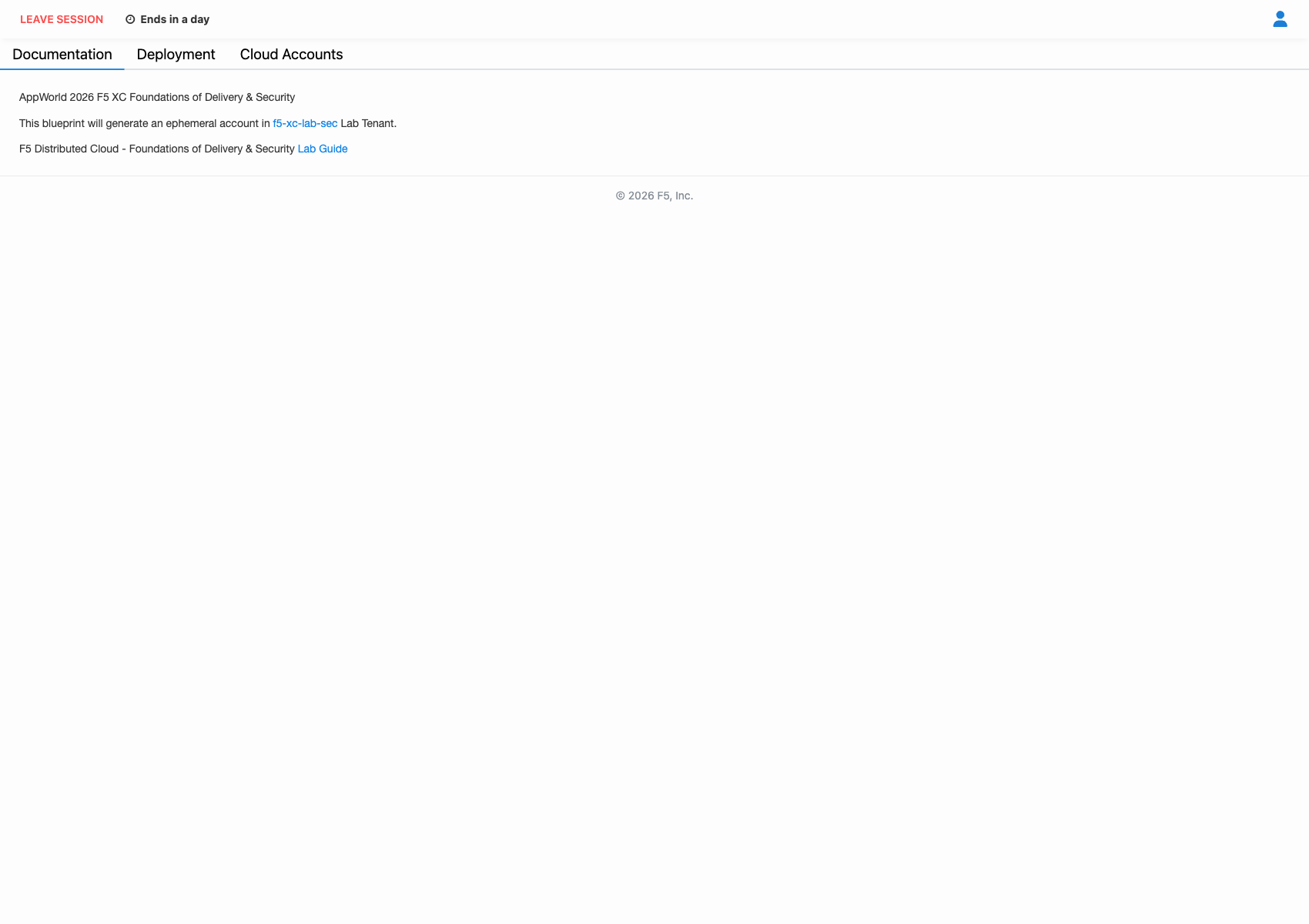
Task: Open the user profile icon
Action: (x=1280, y=19)
